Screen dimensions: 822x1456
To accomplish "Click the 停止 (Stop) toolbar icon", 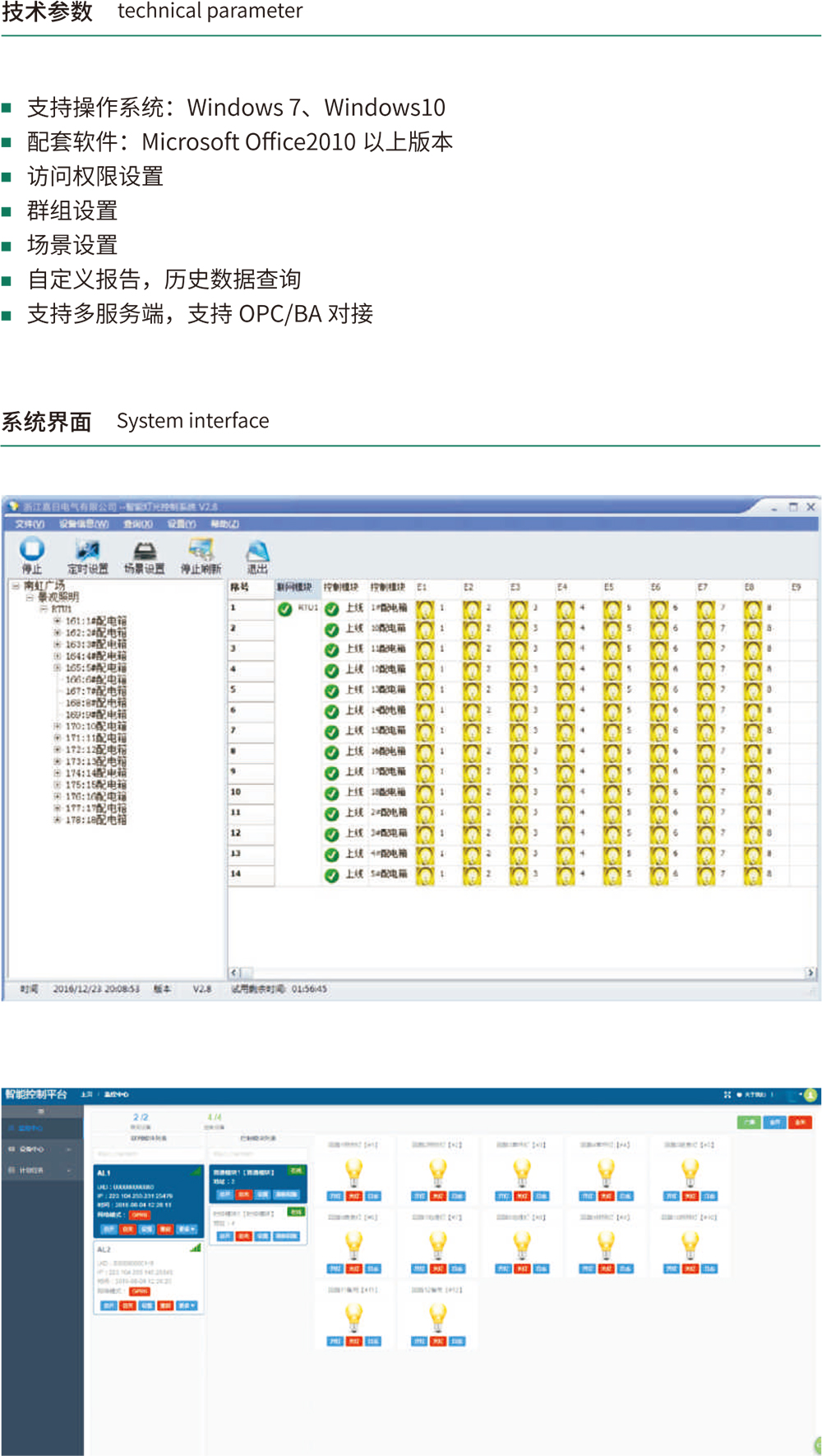I will point(31,549).
